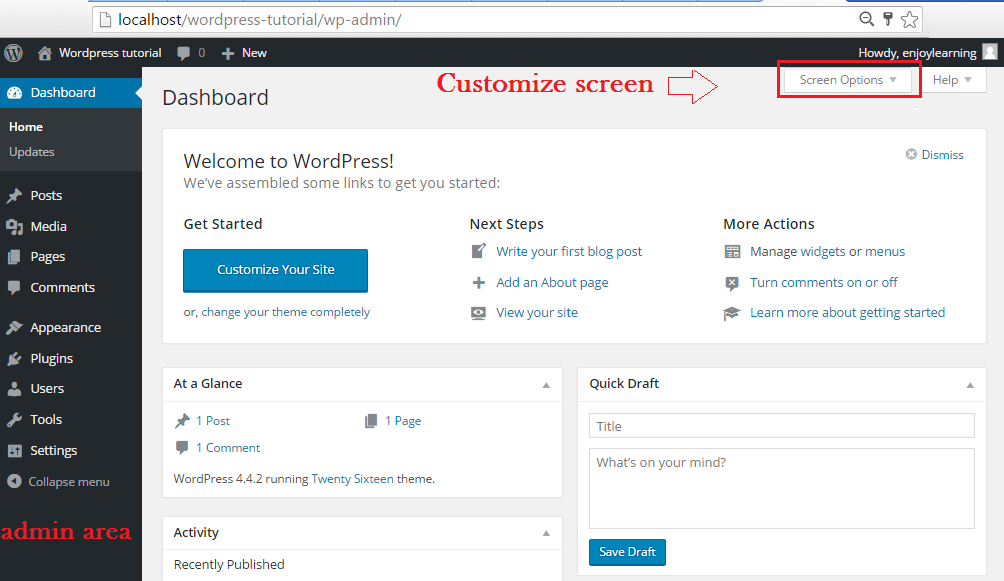Click the Dismiss link in welcome panel
Image resolution: width=1004 pixels, height=581 pixels.
pyautogui.click(x=943, y=155)
